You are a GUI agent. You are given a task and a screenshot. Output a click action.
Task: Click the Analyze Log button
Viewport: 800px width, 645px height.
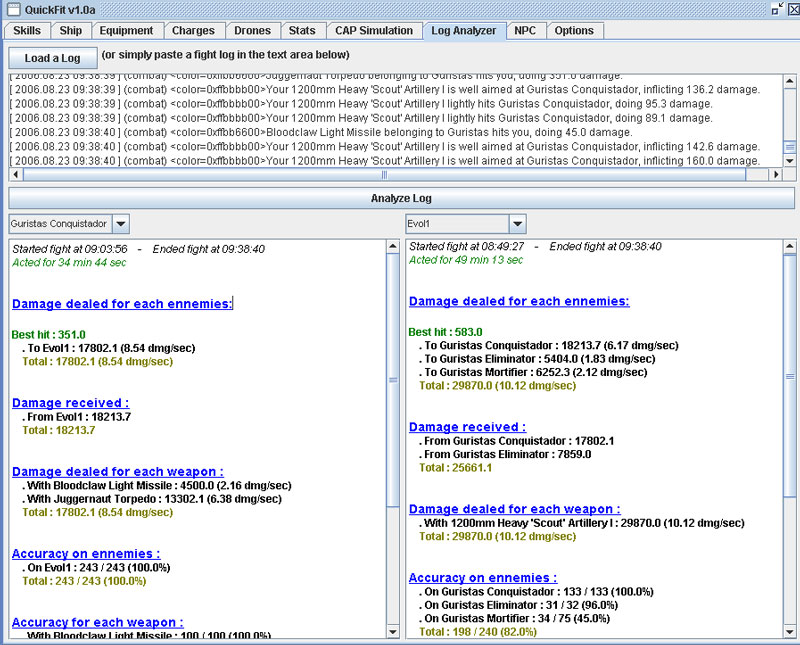coord(400,198)
